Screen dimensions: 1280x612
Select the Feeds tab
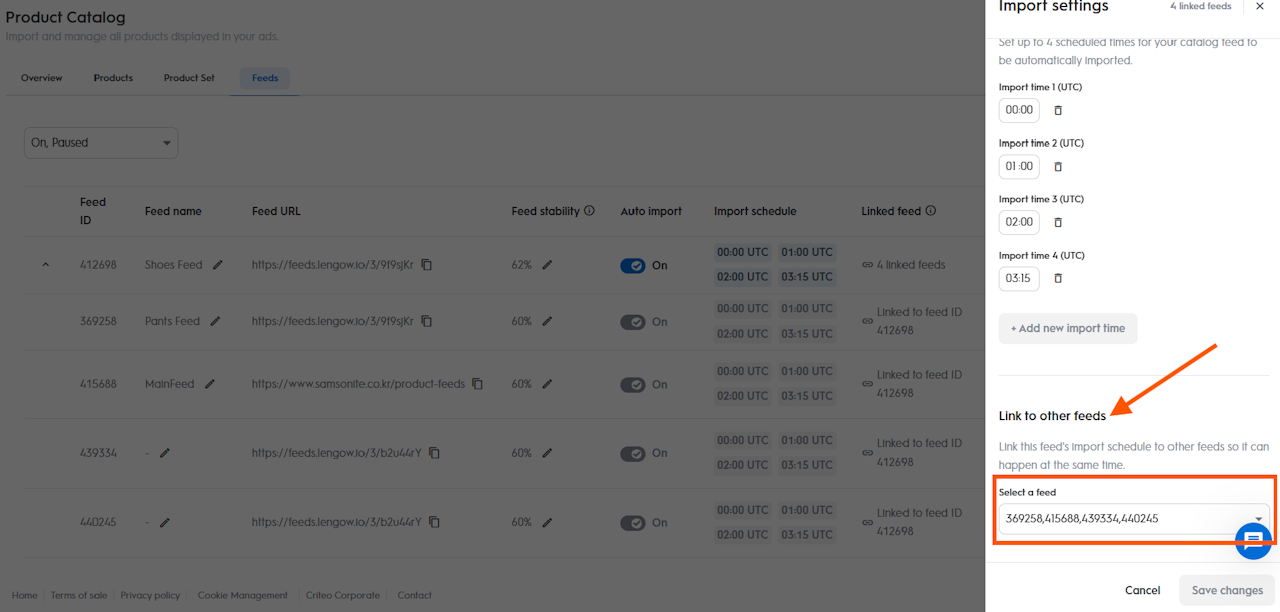click(x=265, y=78)
